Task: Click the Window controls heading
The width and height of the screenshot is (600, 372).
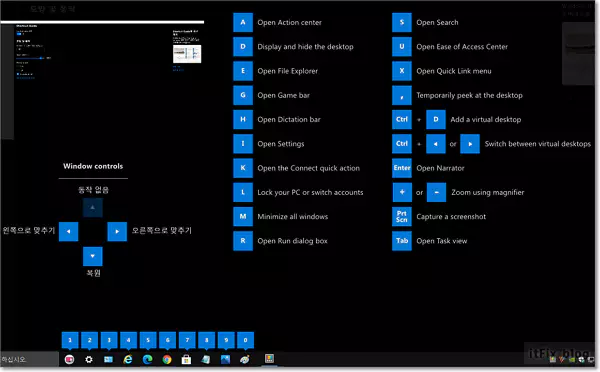Action: coord(93,166)
